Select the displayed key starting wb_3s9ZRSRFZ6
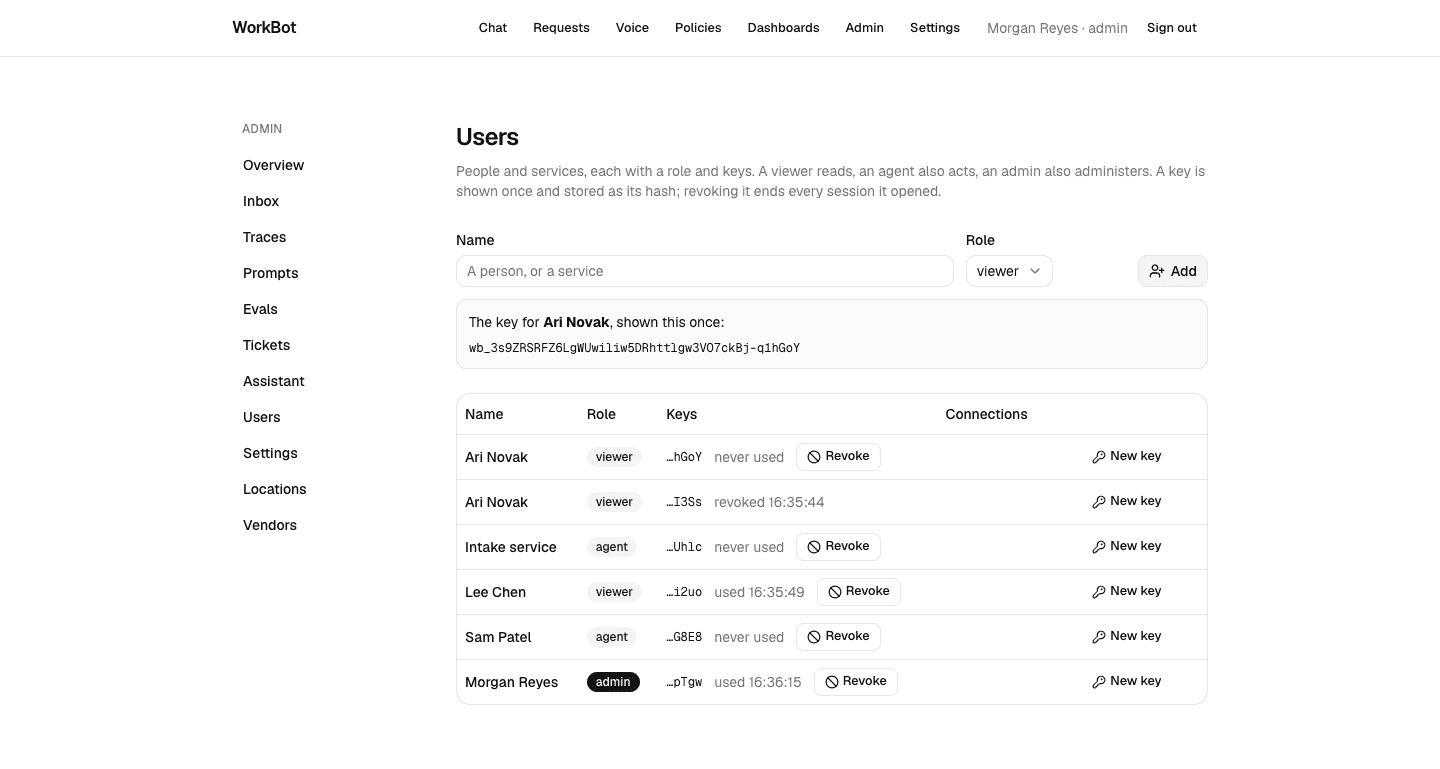Image resolution: width=1440 pixels, height=769 pixels. click(634, 348)
